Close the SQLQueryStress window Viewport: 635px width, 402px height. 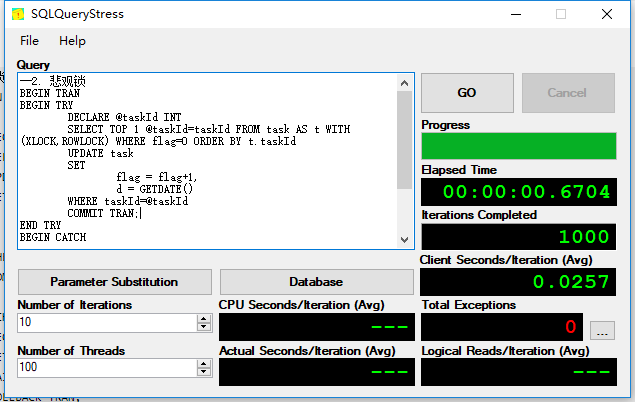[607, 14]
